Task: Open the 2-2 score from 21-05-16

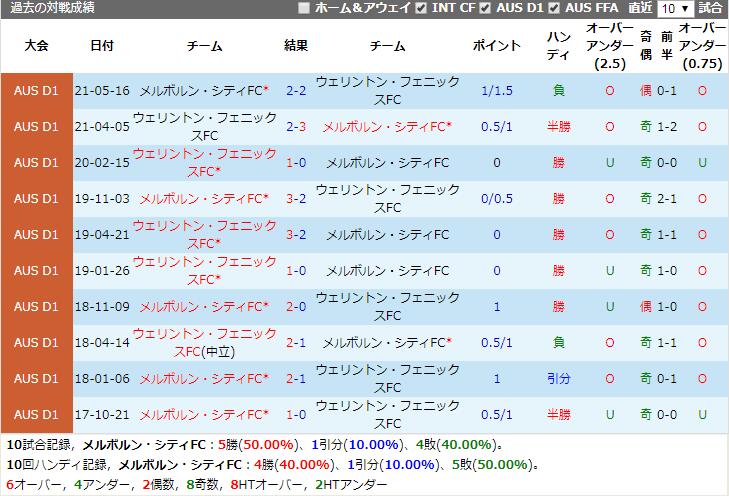Action: 296,91
